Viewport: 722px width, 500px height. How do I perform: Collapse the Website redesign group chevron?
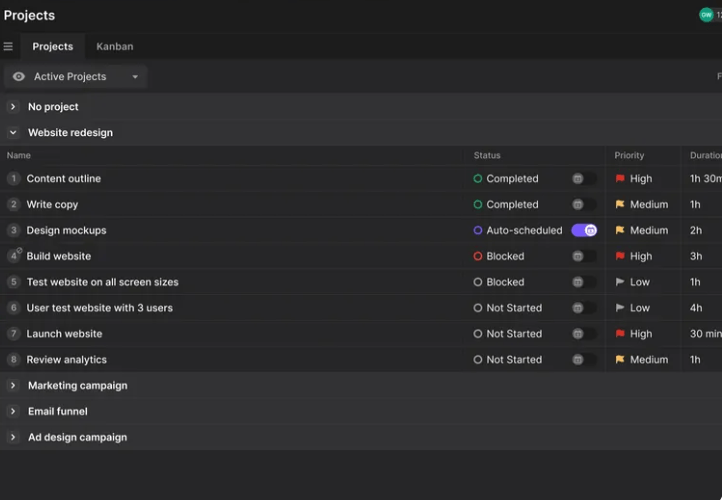[x=13, y=133]
